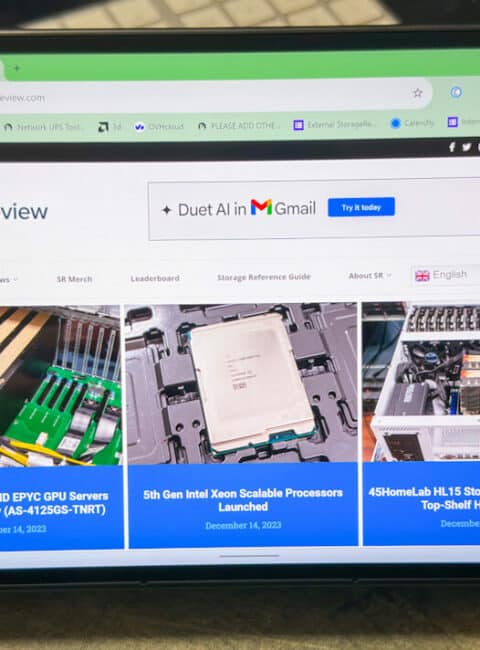Open the Network UPS Tools bookmark
480x650 pixels.
point(43,127)
